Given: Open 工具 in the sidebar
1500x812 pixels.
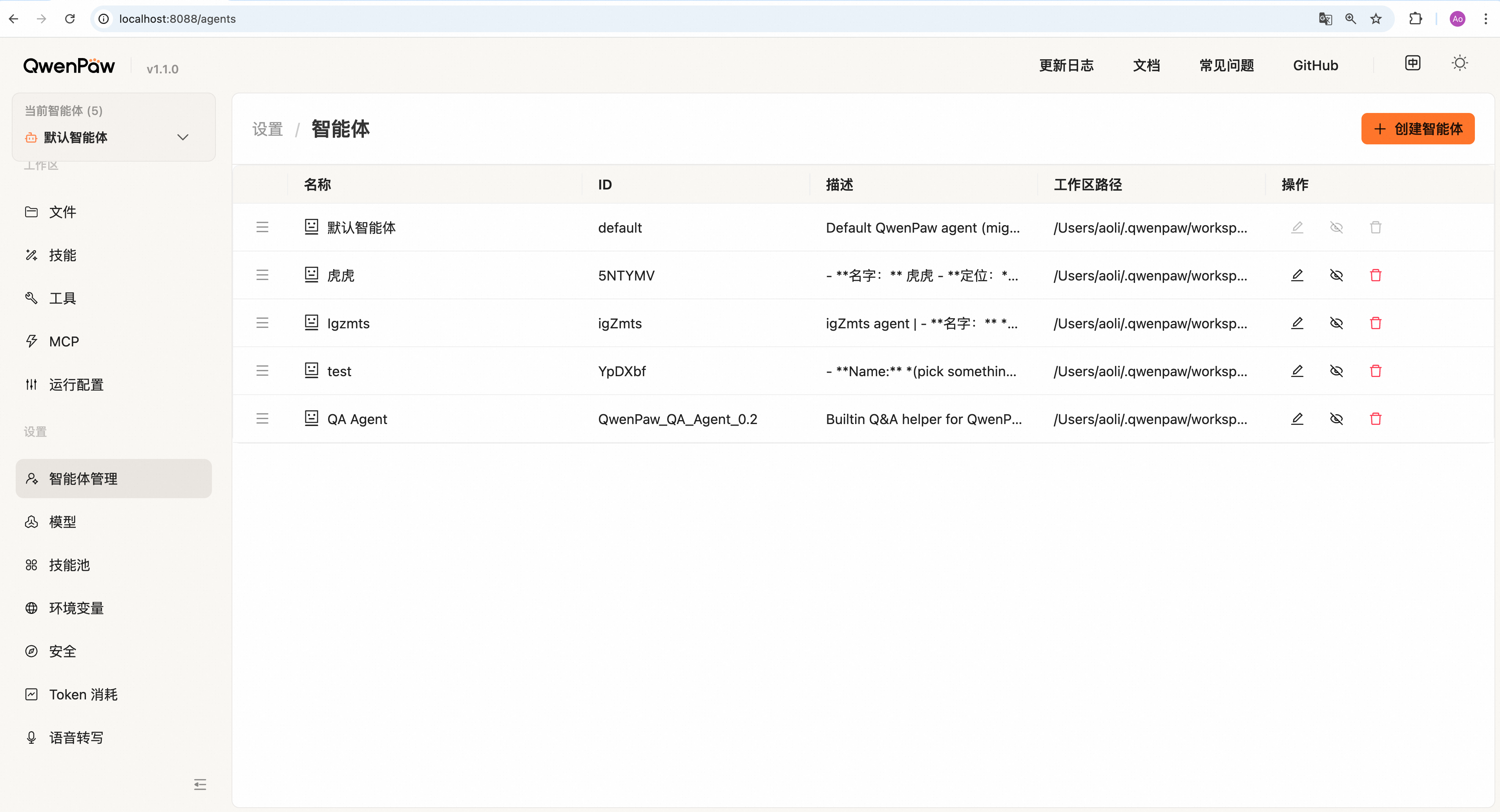Looking at the screenshot, I should coord(113,298).
